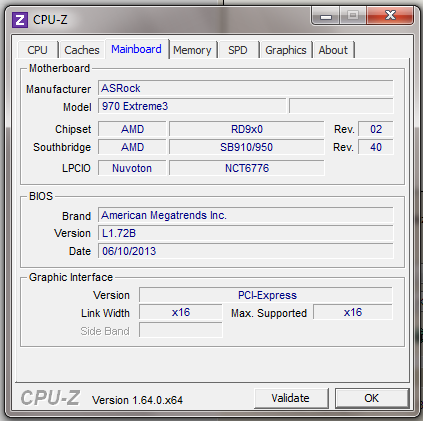
Task: Click the empty Side Band field
Action: tap(181, 330)
